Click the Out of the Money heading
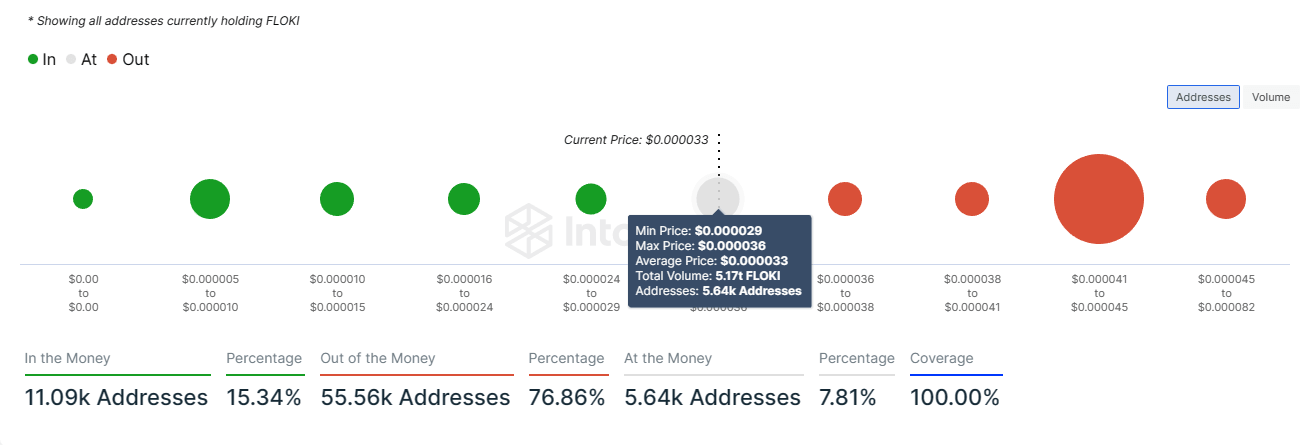1307x445 pixels. pos(378,358)
